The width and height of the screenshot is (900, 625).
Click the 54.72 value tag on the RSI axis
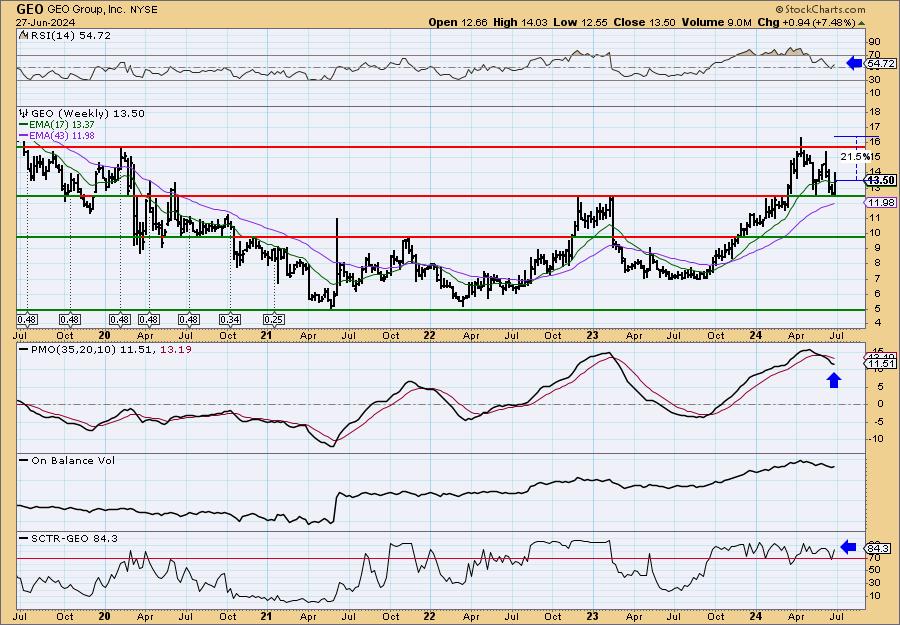click(880, 64)
